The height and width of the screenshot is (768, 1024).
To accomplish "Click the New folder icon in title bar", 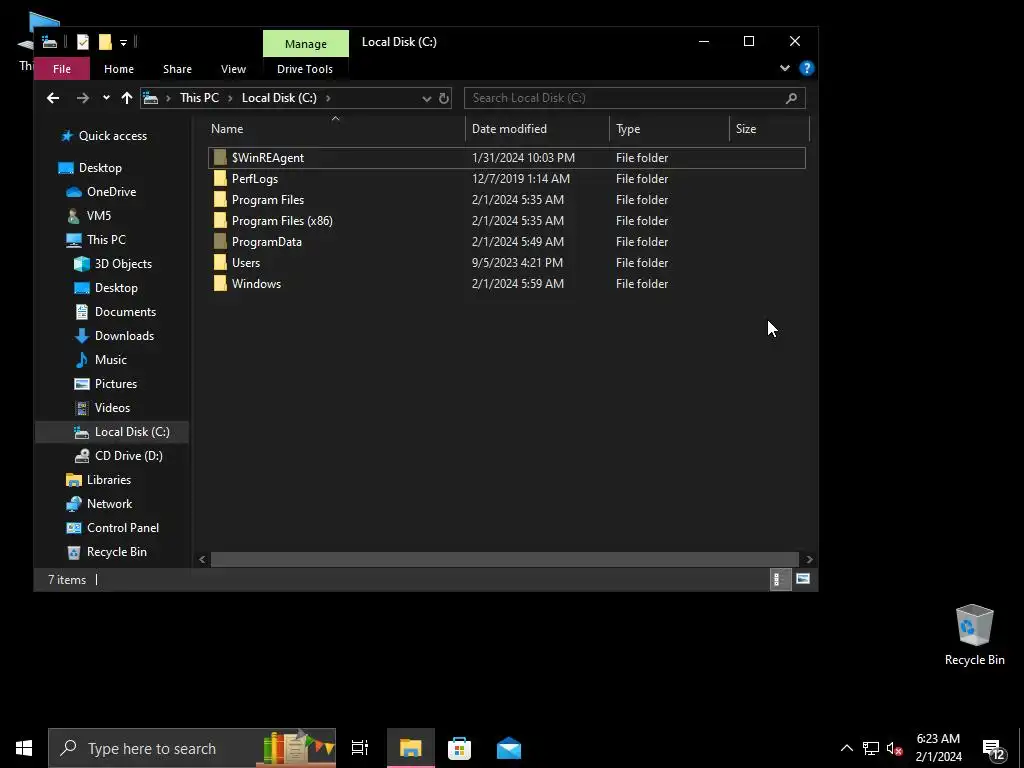I will (105, 42).
